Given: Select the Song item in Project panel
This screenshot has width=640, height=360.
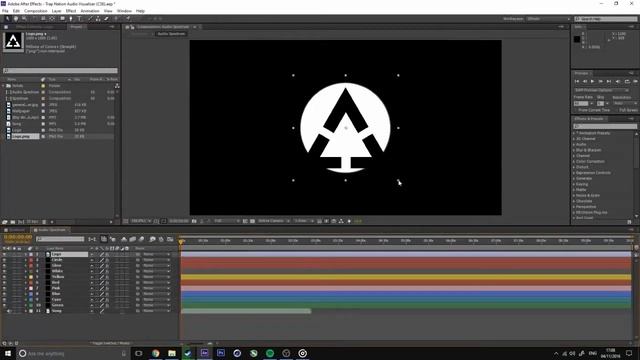Looking at the screenshot, I should coord(16,124).
